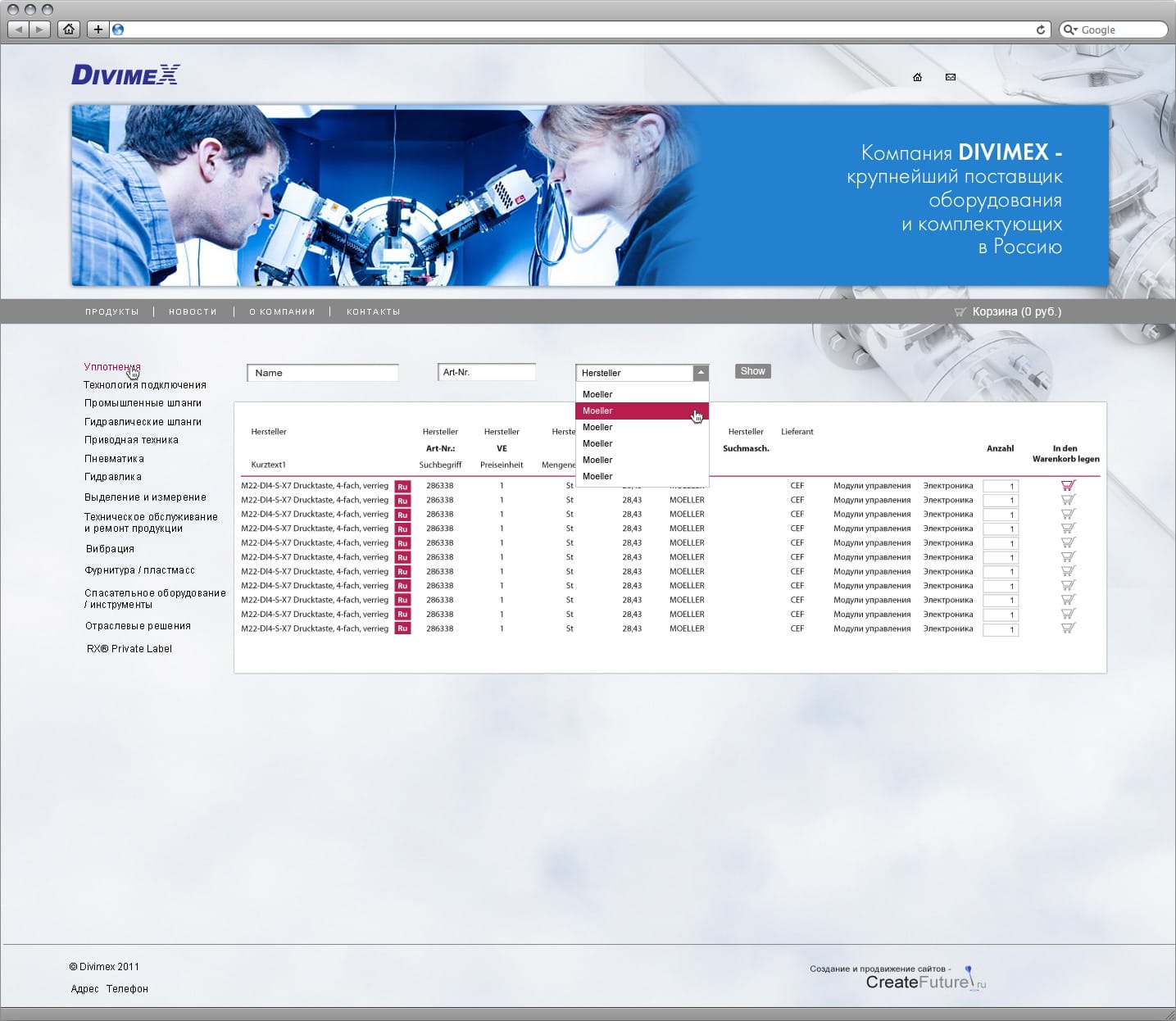Click the cart icon in last product row
This screenshot has height=1021, width=1176.
[1068, 628]
